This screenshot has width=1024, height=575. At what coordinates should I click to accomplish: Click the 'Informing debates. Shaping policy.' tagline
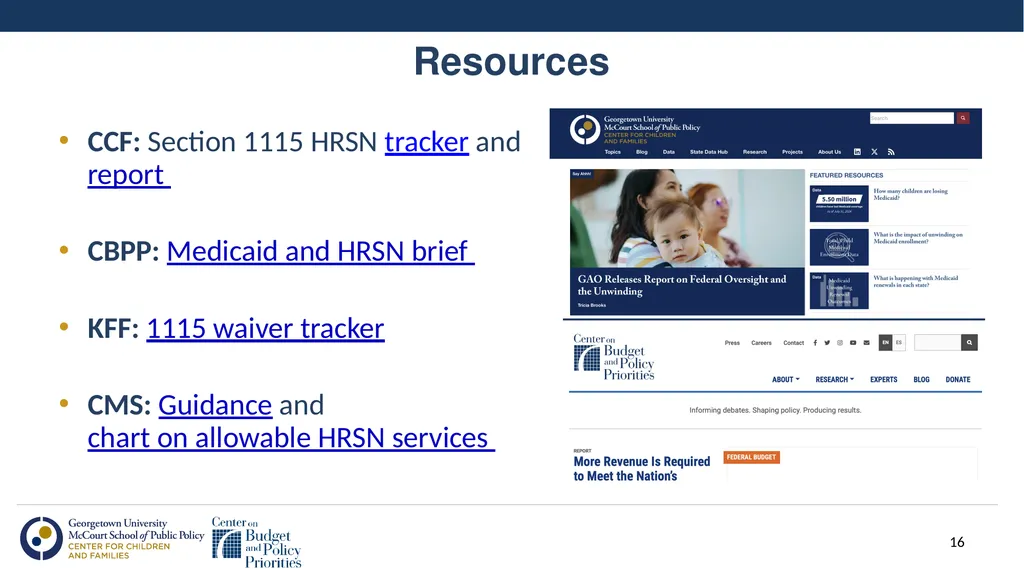(775, 410)
